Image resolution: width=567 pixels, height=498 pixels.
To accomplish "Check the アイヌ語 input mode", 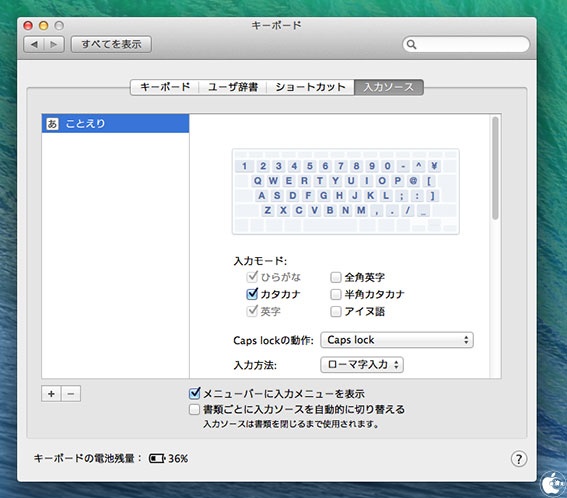I will [x=336, y=311].
